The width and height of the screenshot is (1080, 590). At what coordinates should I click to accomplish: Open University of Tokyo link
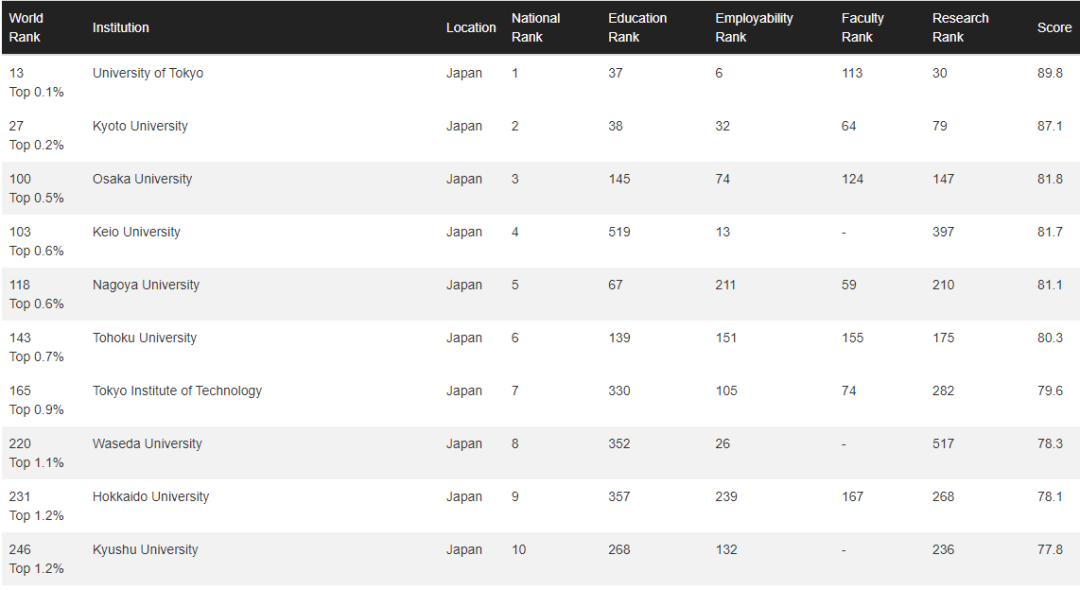[147, 73]
